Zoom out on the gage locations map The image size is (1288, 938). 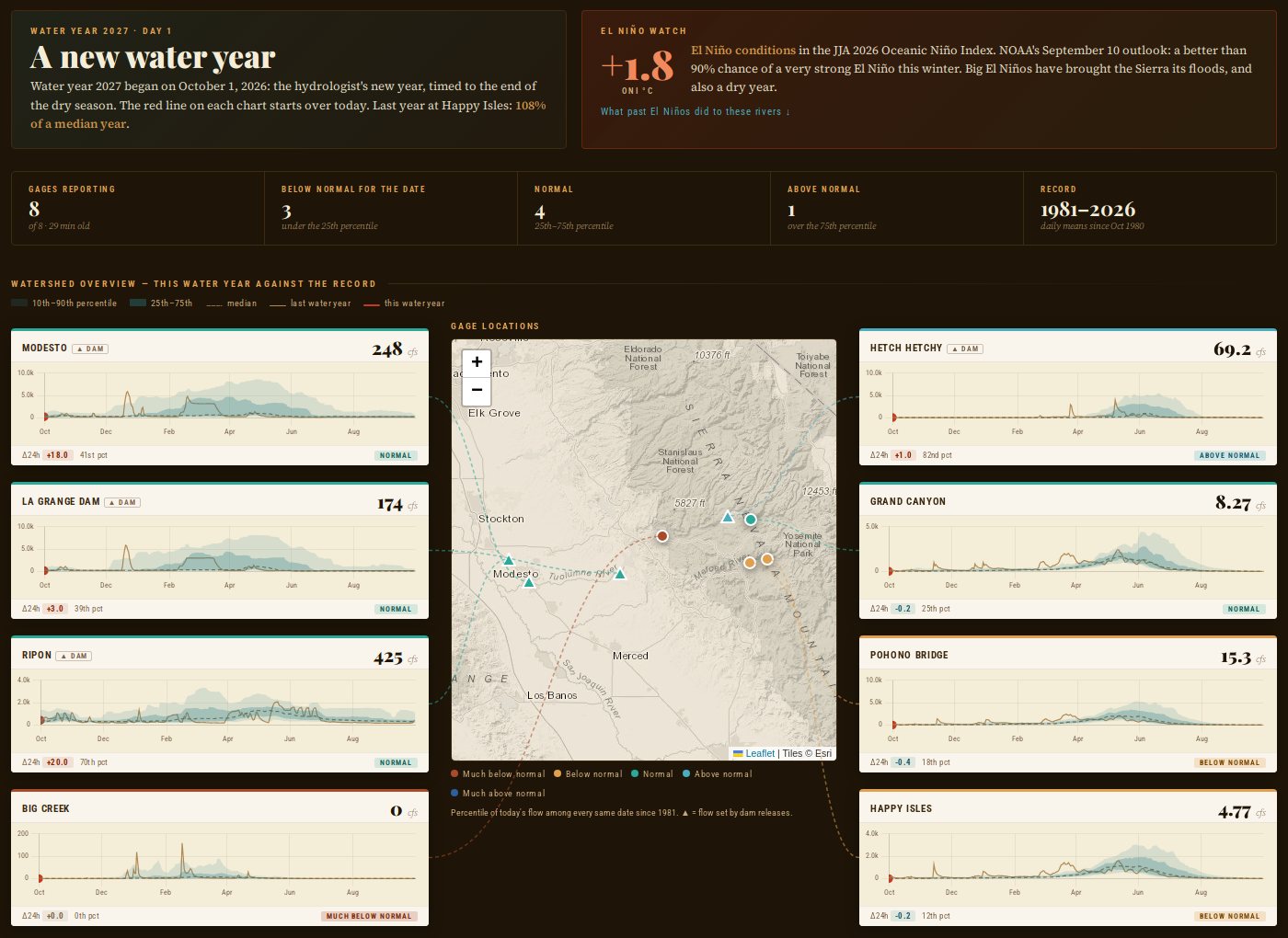(477, 390)
